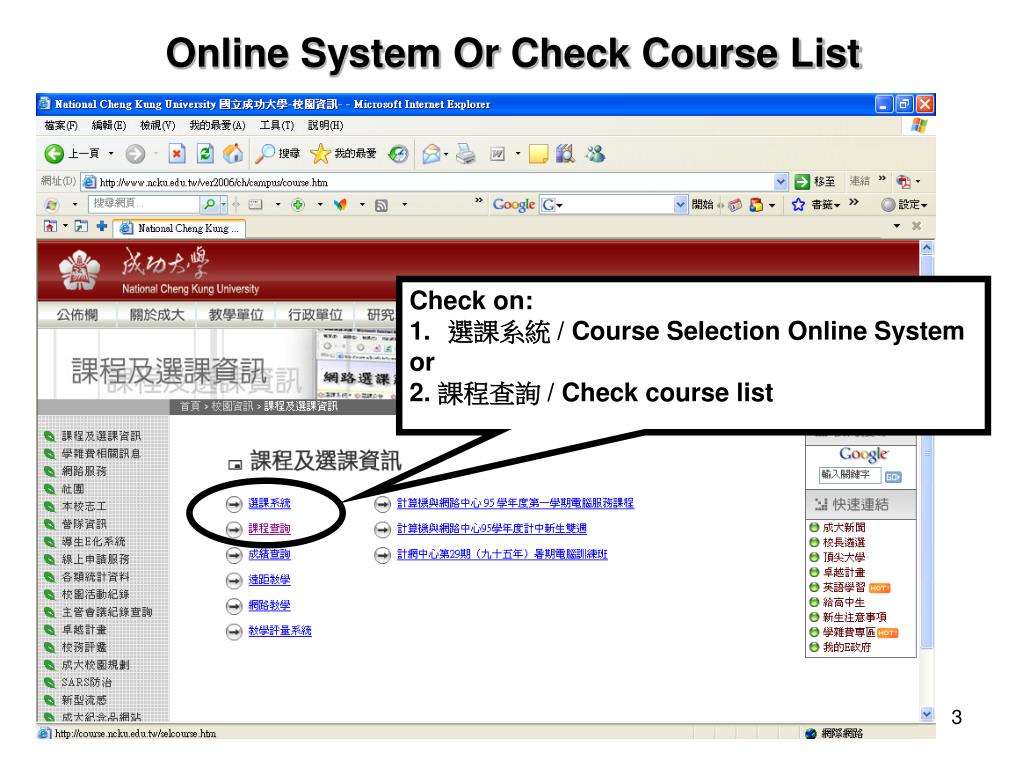Image resolution: width=1024 pixels, height=768 pixels.
Task: Open address bar dropdown arrow
Action: click(x=780, y=182)
